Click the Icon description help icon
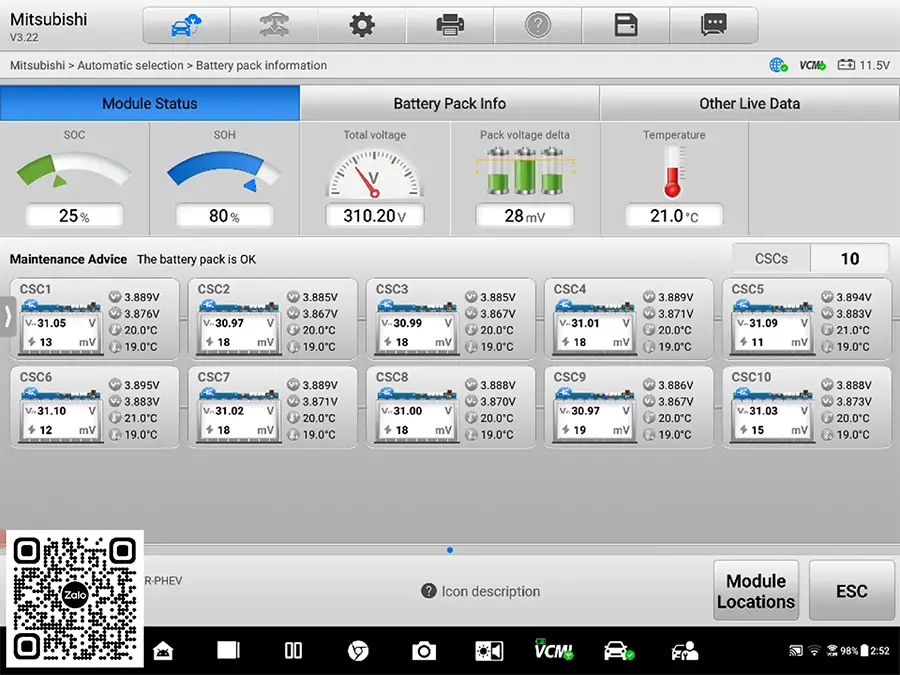 [x=428, y=591]
